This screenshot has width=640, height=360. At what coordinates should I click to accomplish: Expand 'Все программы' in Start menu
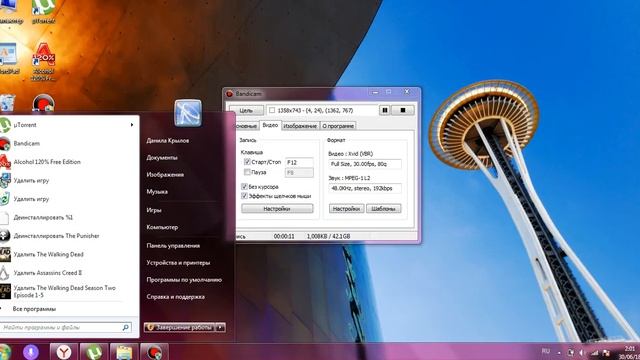[34, 309]
